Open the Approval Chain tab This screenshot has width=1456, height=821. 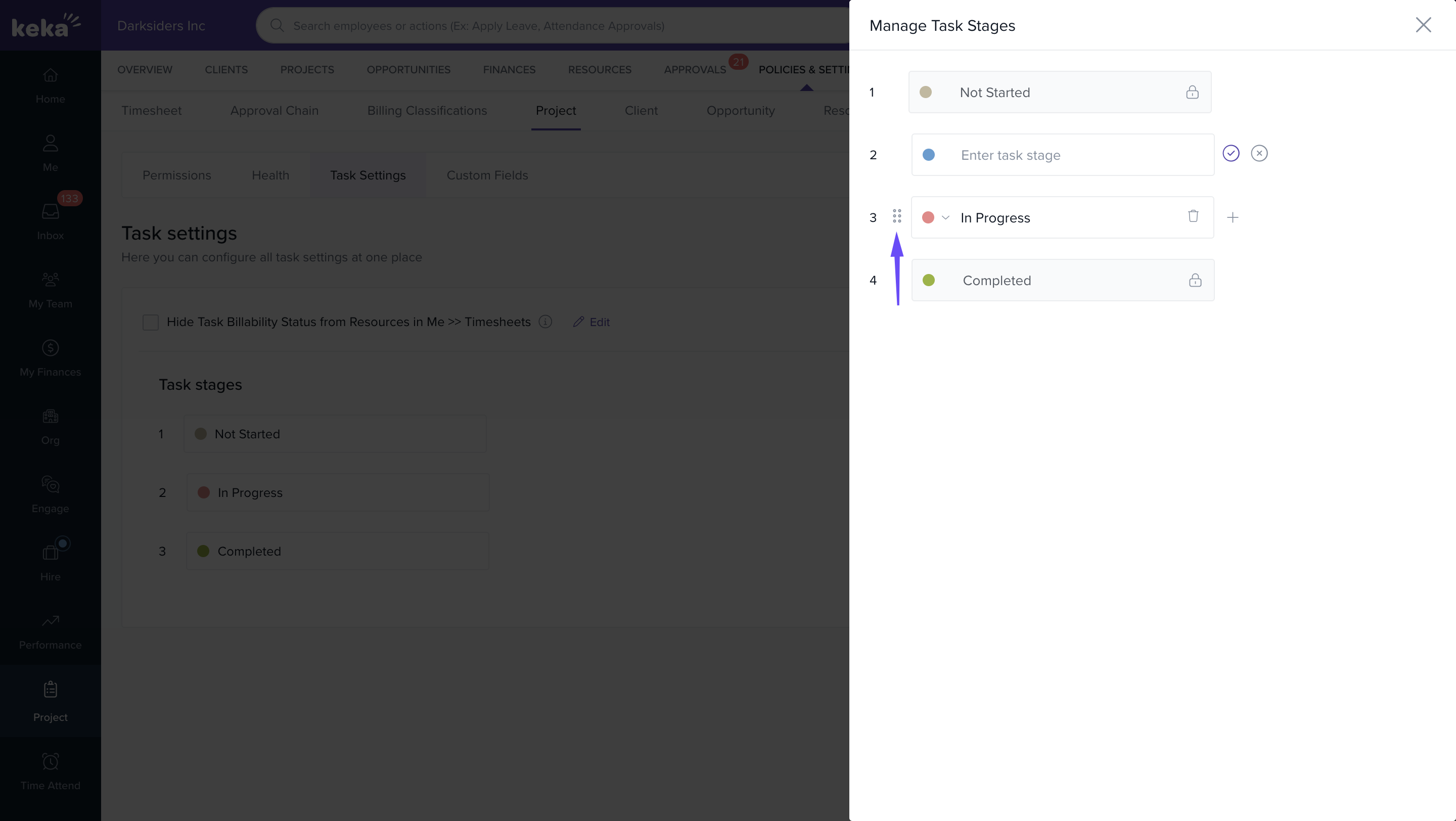(274, 111)
